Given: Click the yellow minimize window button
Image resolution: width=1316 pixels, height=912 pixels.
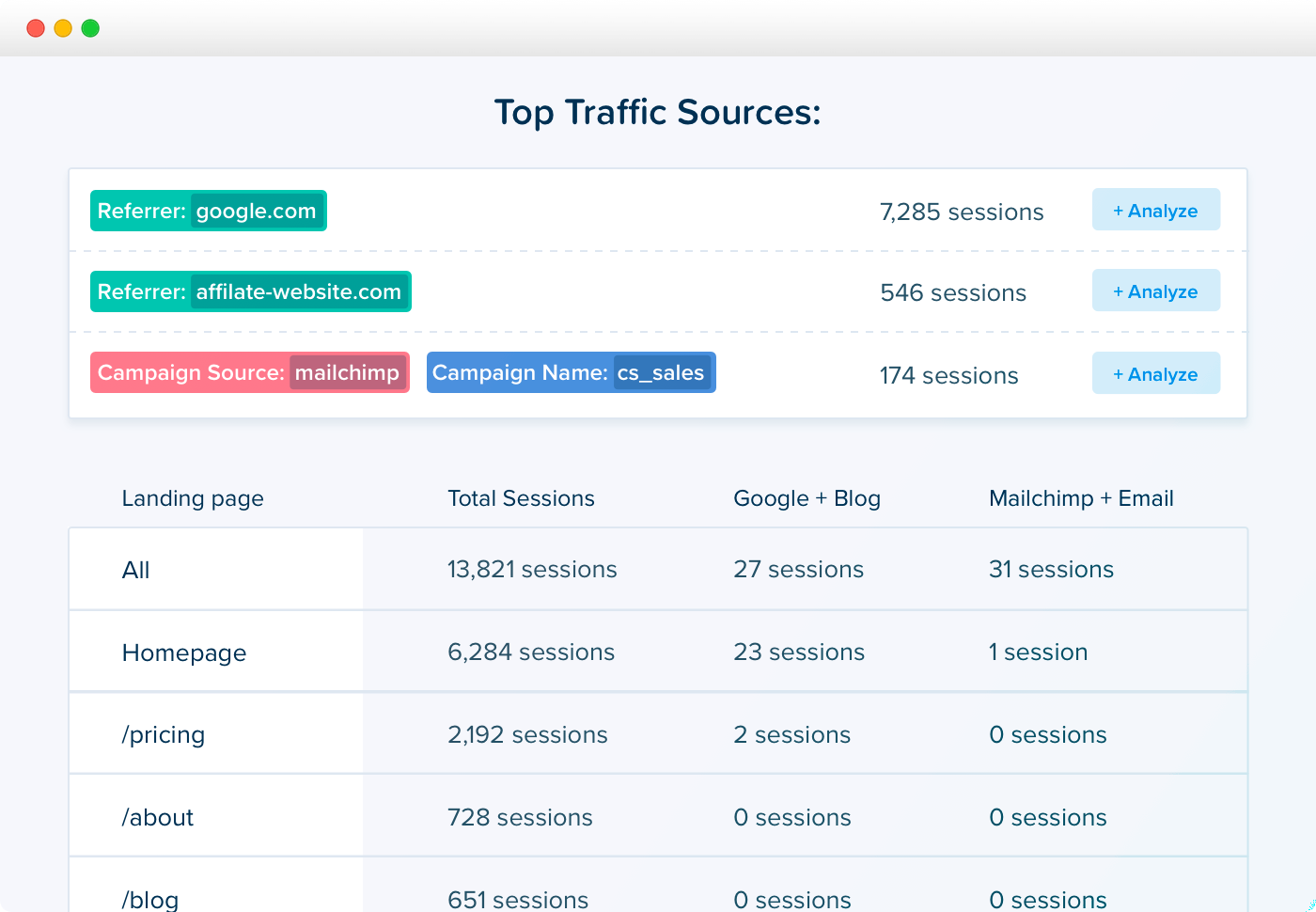Looking at the screenshot, I should [62, 28].
